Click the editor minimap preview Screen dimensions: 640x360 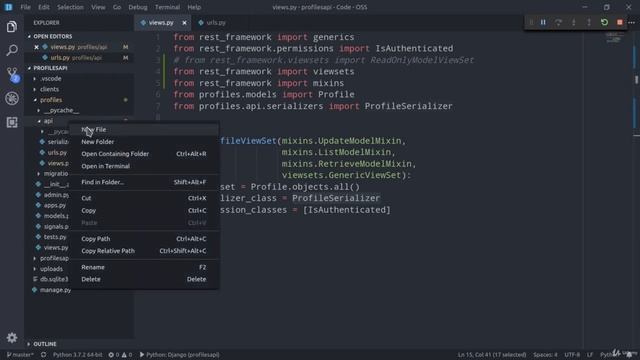612,38
